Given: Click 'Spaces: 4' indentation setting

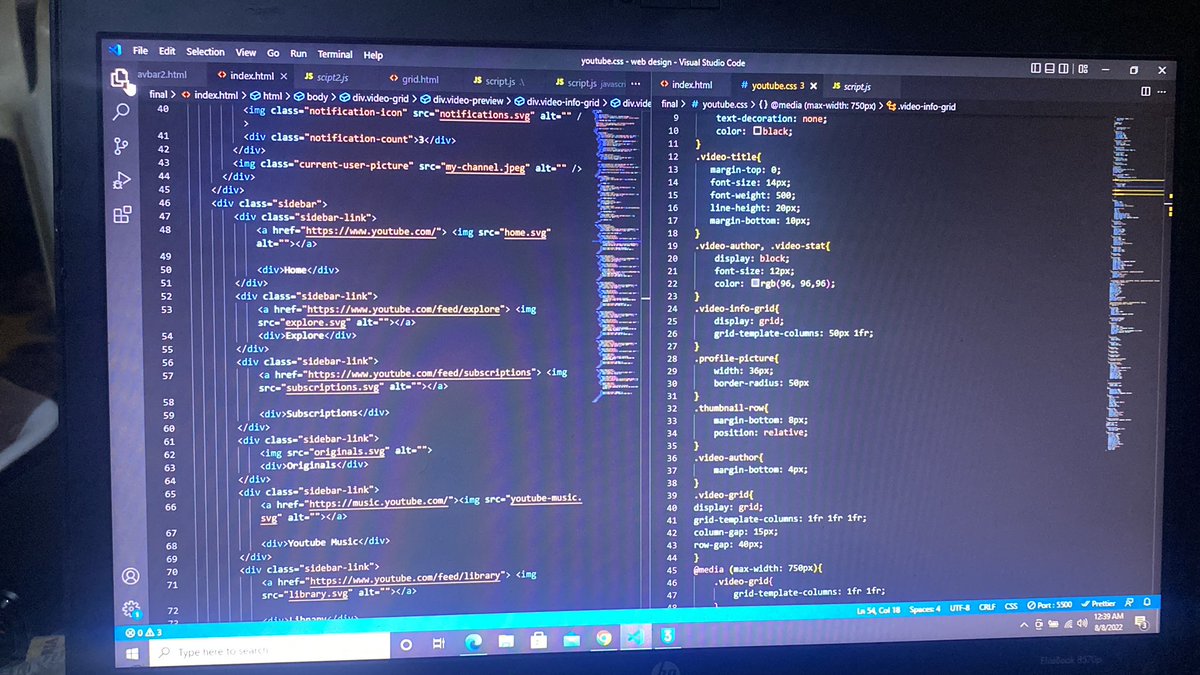Looking at the screenshot, I should [x=925, y=609].
